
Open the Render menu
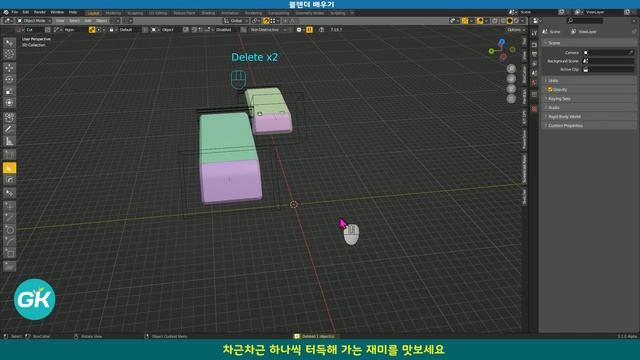pyautogui.click(x=40, y=12)
